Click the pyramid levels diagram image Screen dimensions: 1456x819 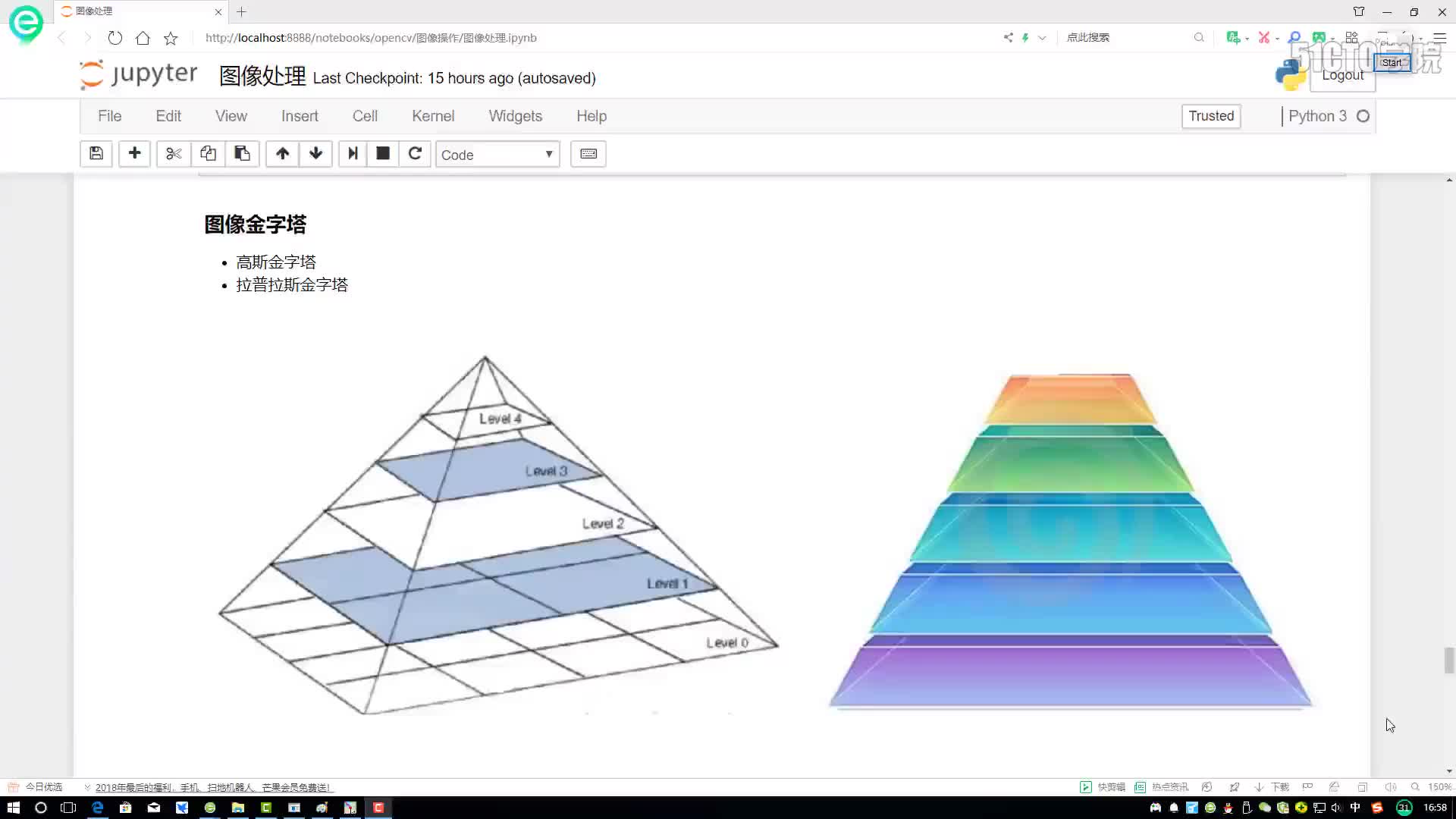pyautogui.click(x=498, y=535)
